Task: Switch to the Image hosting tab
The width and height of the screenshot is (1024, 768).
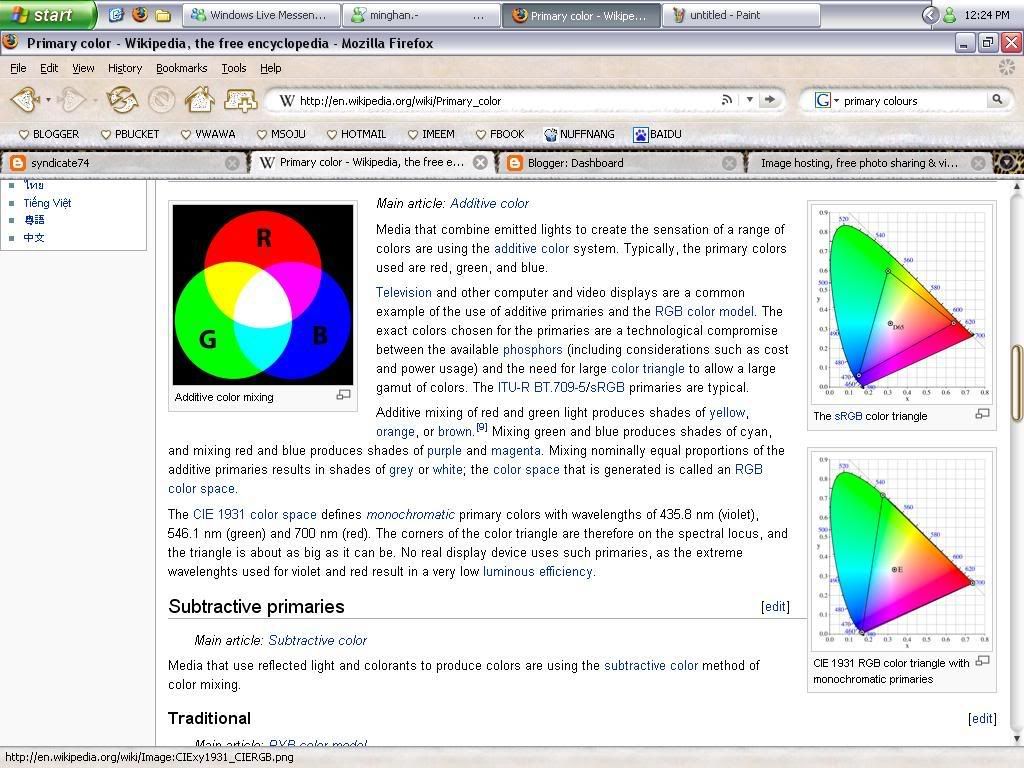Action: pos(869,163)
